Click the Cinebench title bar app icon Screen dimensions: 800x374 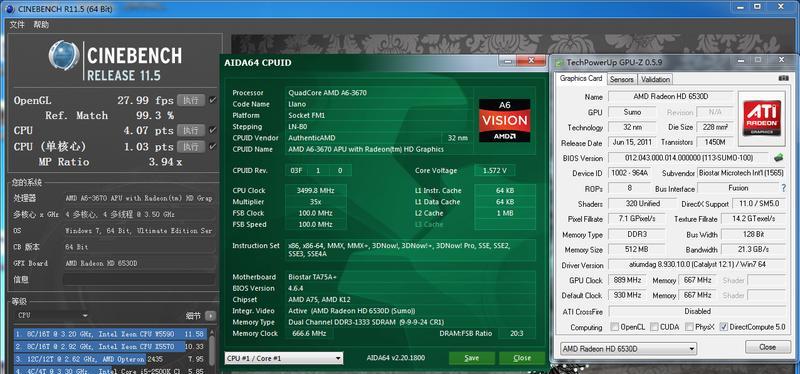tap(10, 9)
